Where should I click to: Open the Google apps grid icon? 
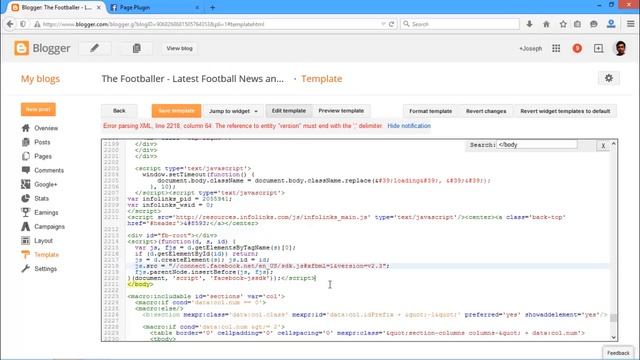(x=556, y=49)
